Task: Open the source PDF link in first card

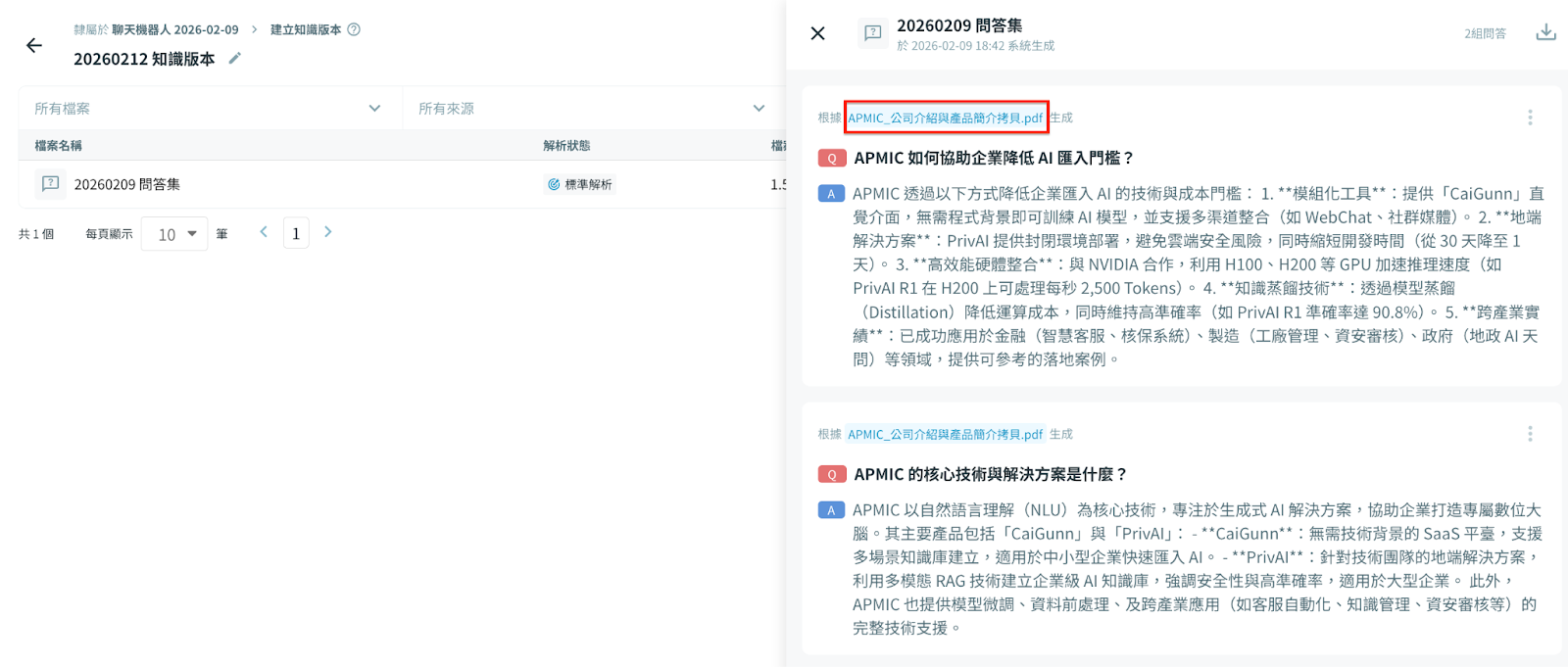Action: point(945,119)
